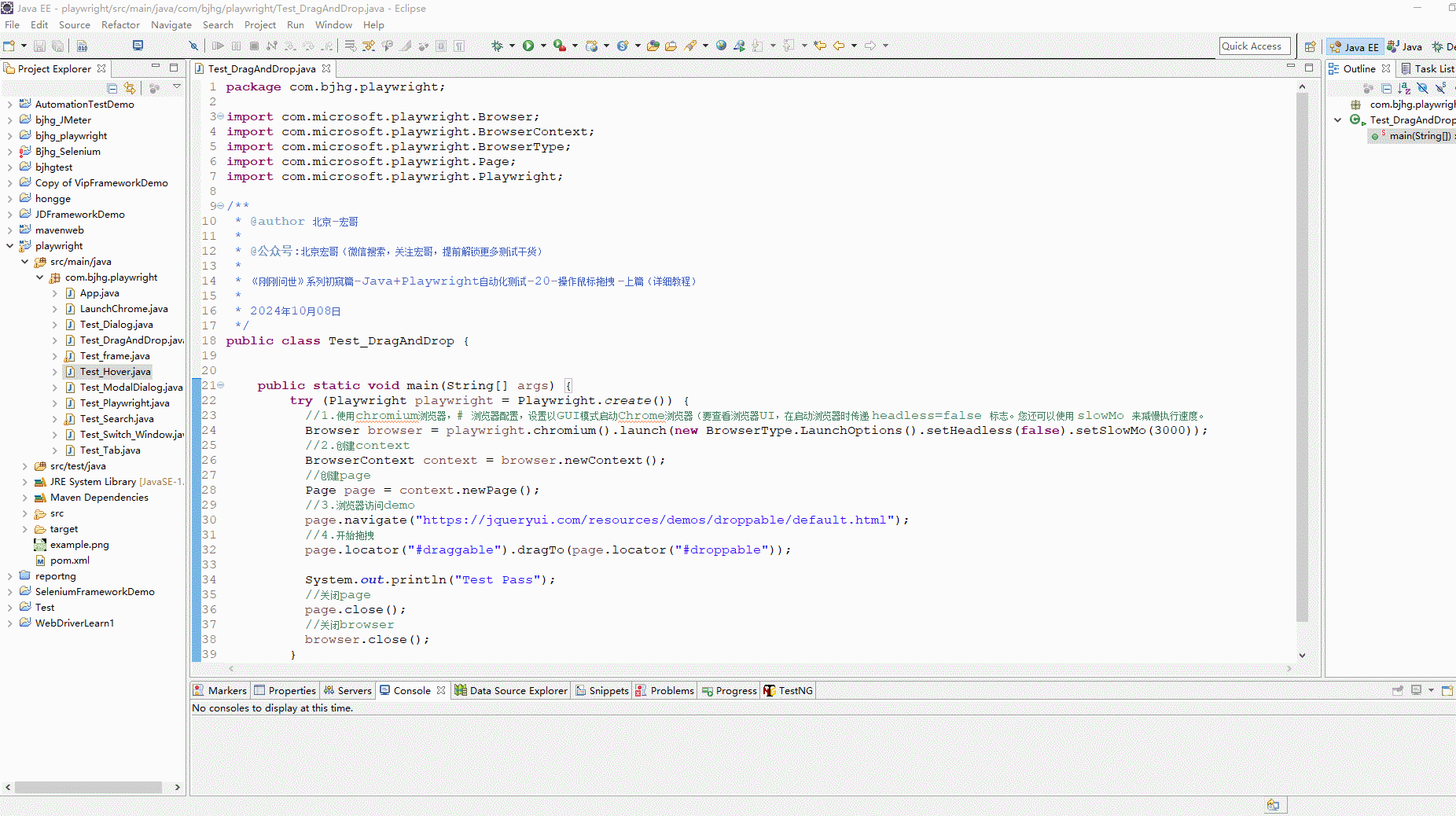
Task: Click Collapse All in Project Explorer
Action: pyautogui.click(x=112, y=88)
